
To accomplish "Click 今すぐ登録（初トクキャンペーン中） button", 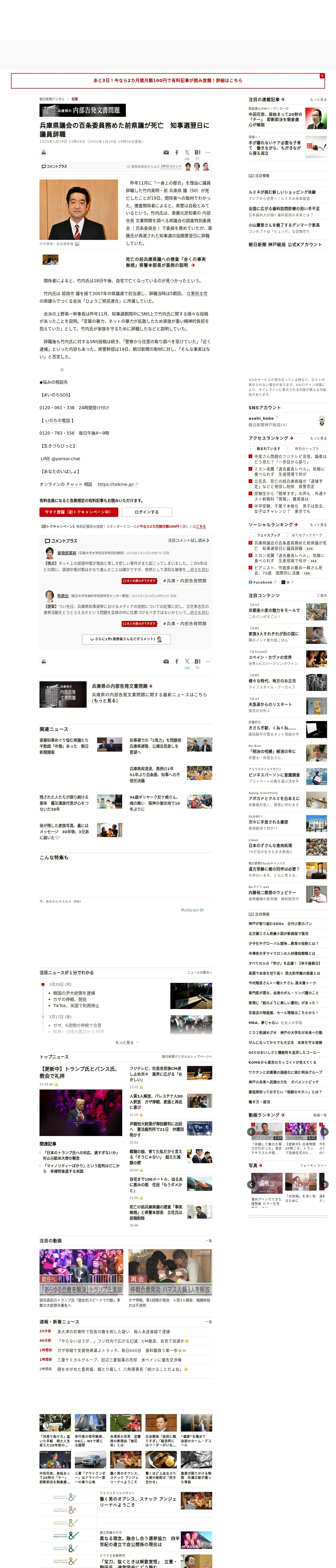I will point(79,512).
